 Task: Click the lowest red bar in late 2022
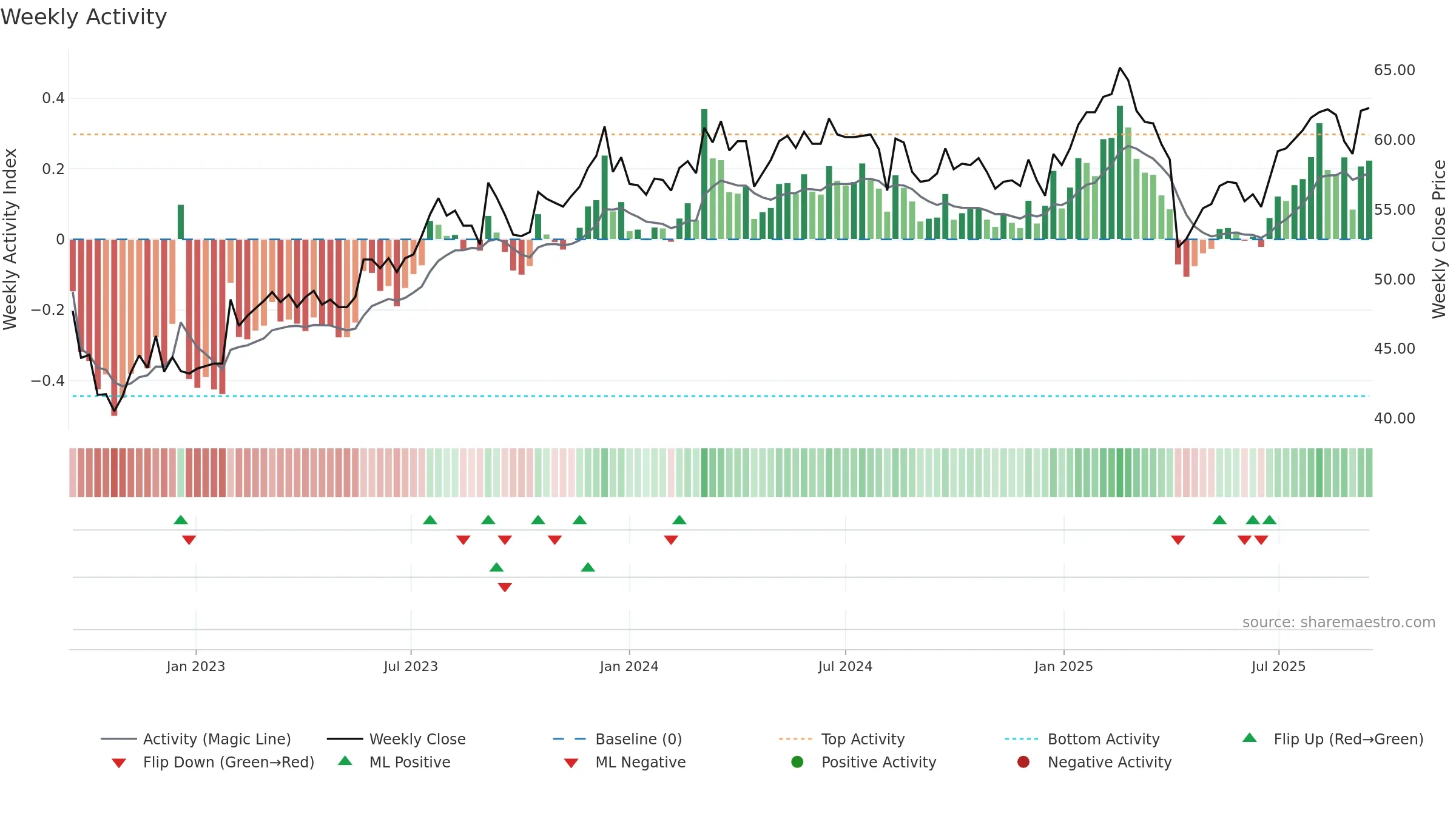click(114, 328)
